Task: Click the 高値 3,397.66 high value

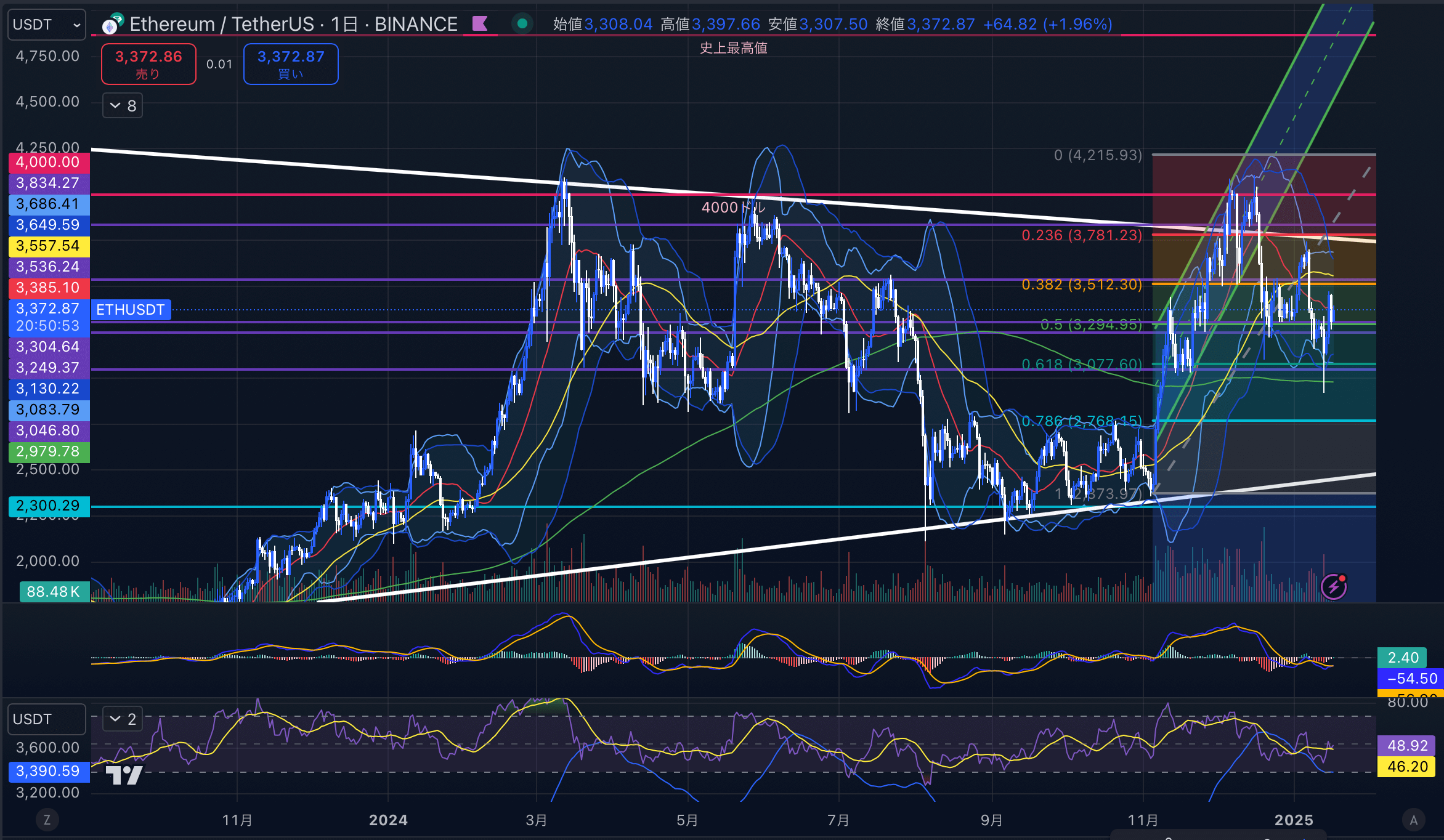Action: point(710,25)
